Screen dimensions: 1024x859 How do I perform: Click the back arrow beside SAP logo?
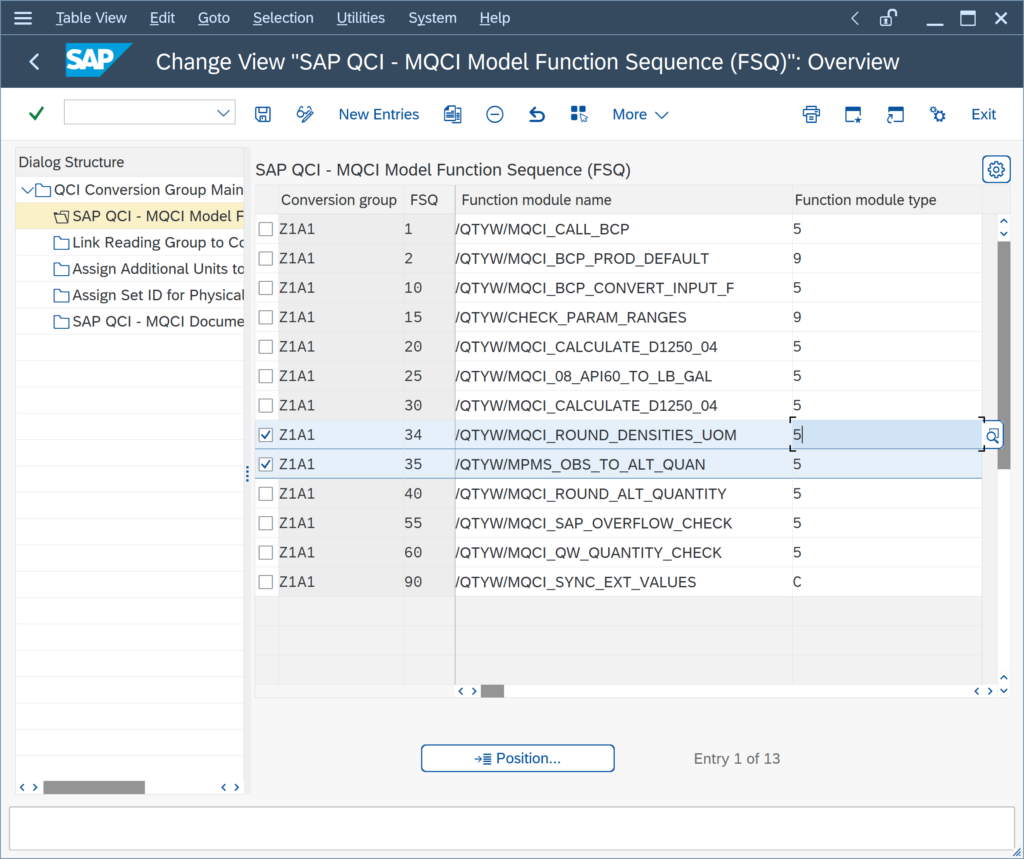click(x=34, y=62)
